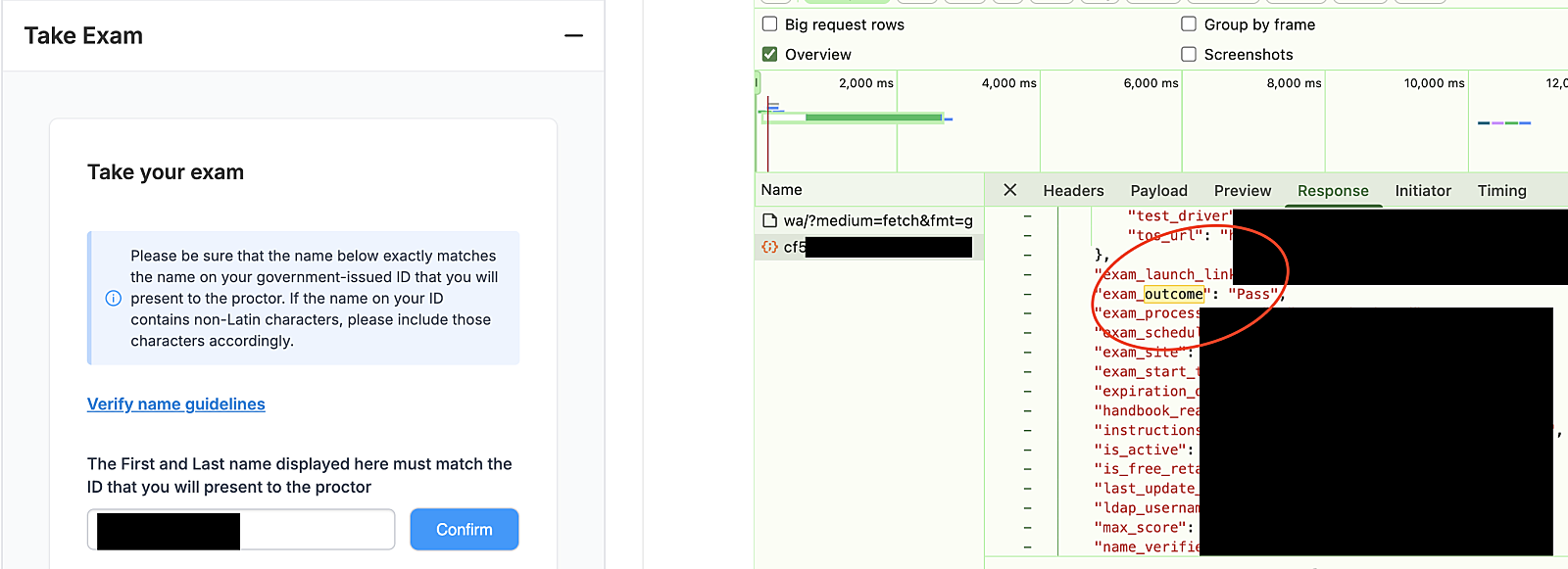Screen dimensions: 1568x569
Task: Enable Group by frame option
Action: click(x=1189, y=24)
